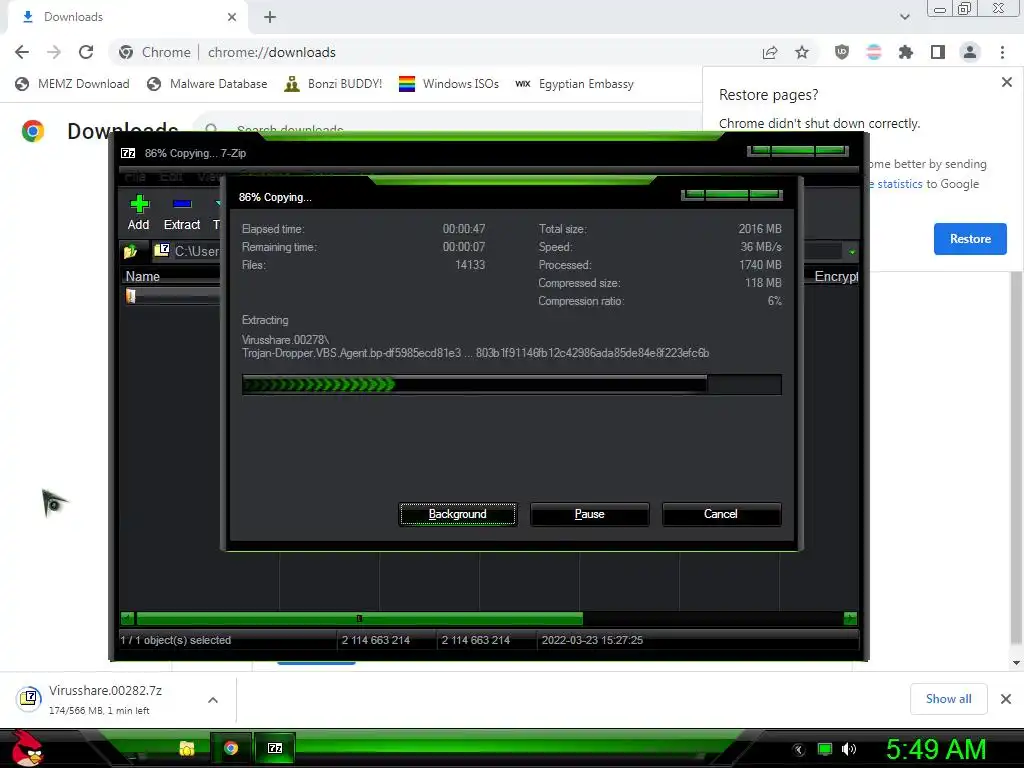Click the Background button in copy dialog
This screenshot has width=1024, height=768.
point(458,514)
